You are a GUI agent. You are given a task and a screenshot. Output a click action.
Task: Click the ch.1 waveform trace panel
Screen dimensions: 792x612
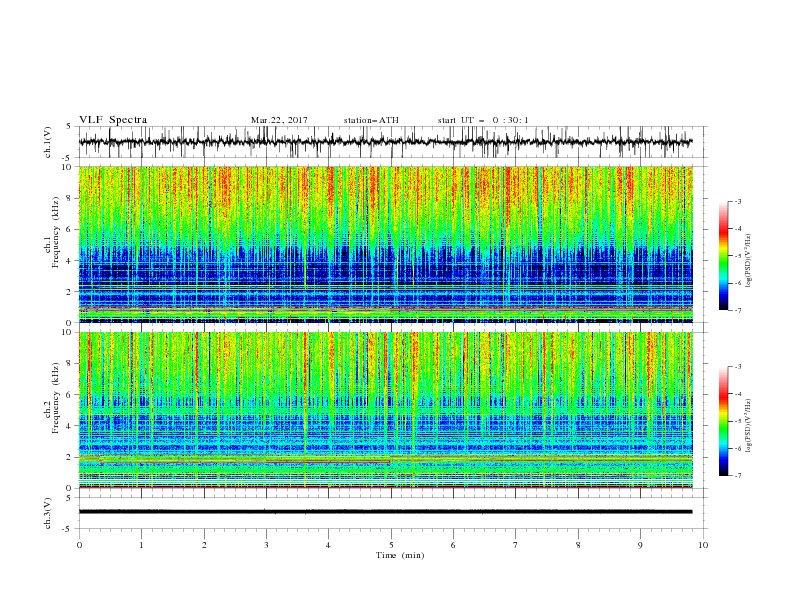point(393,142)
